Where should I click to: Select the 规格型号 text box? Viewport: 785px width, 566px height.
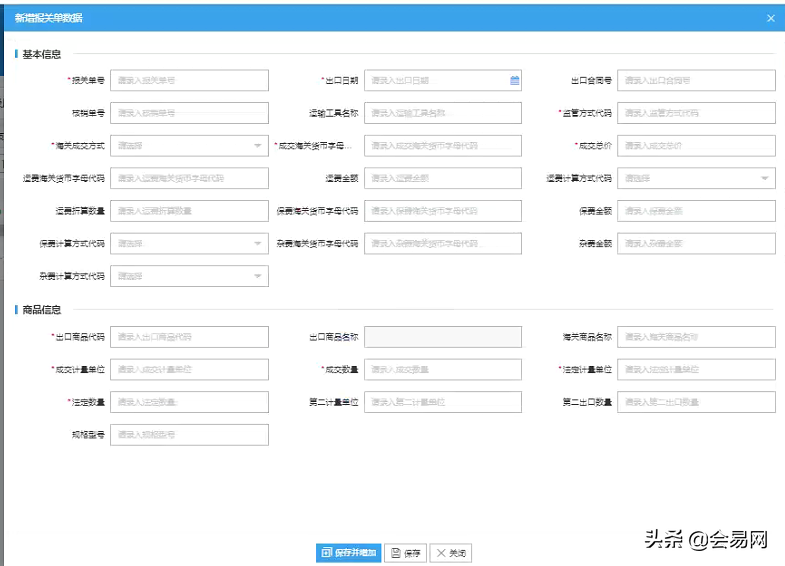189,435
